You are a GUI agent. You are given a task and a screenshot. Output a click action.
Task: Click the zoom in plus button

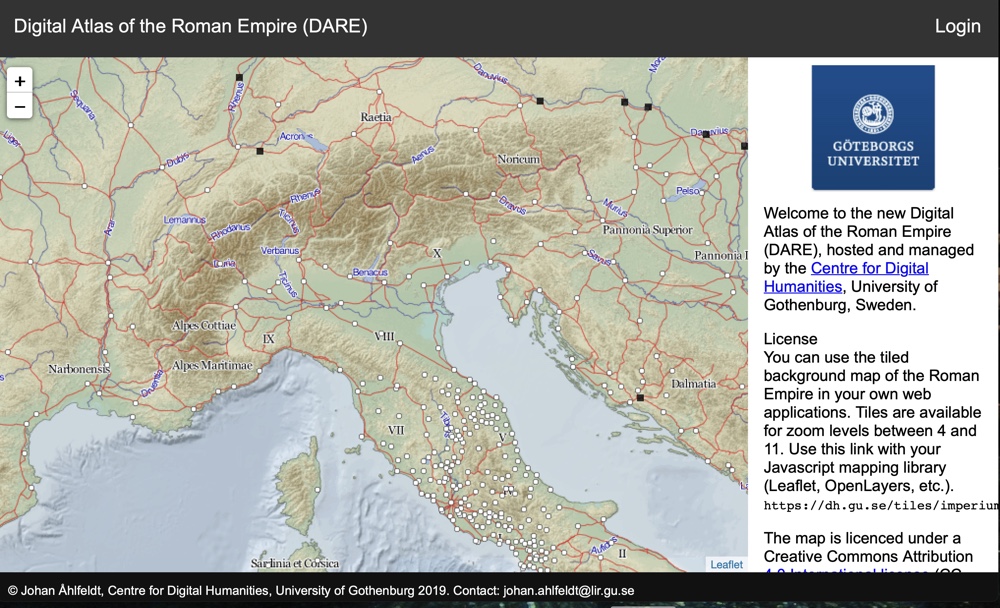coord(20,81)
